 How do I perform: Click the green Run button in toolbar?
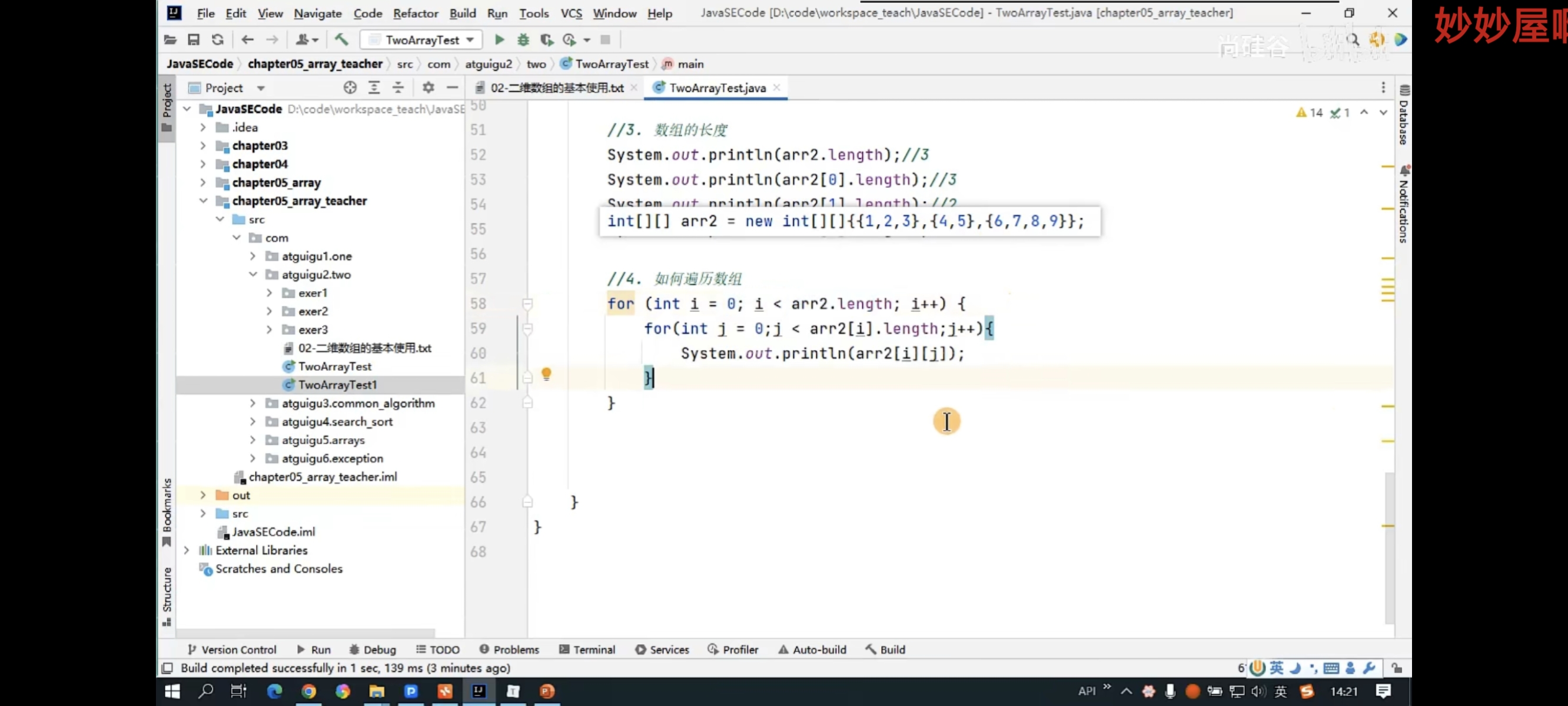click(499, 40)
